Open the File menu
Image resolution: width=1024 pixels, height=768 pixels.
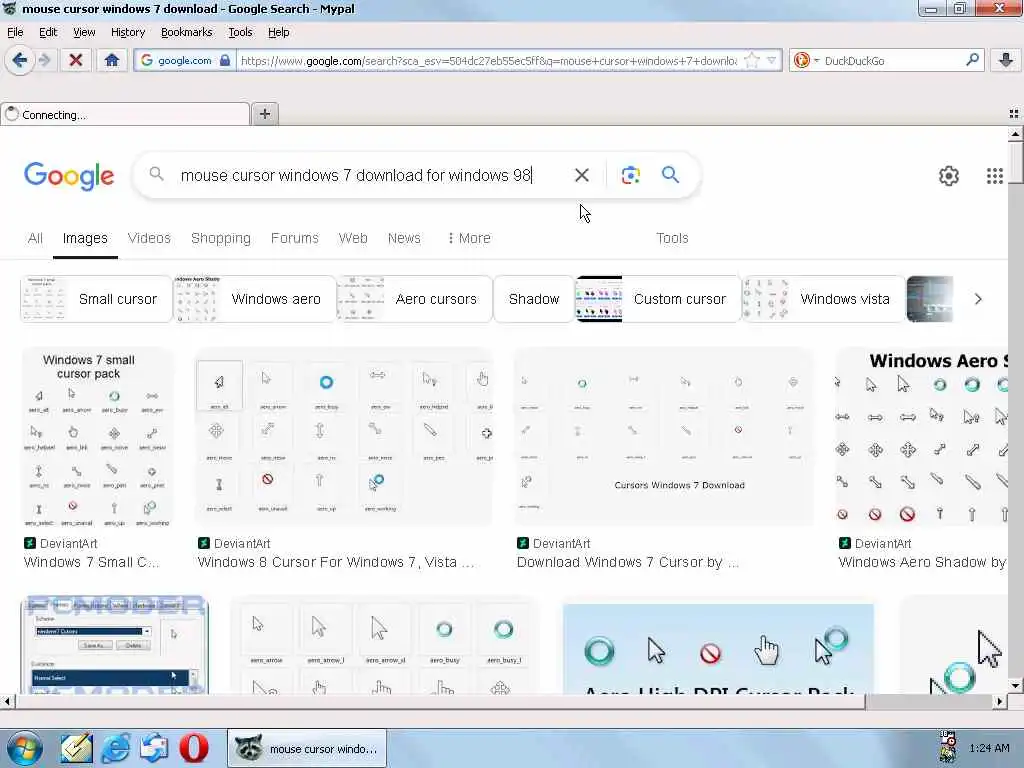[x=15, y=32]
